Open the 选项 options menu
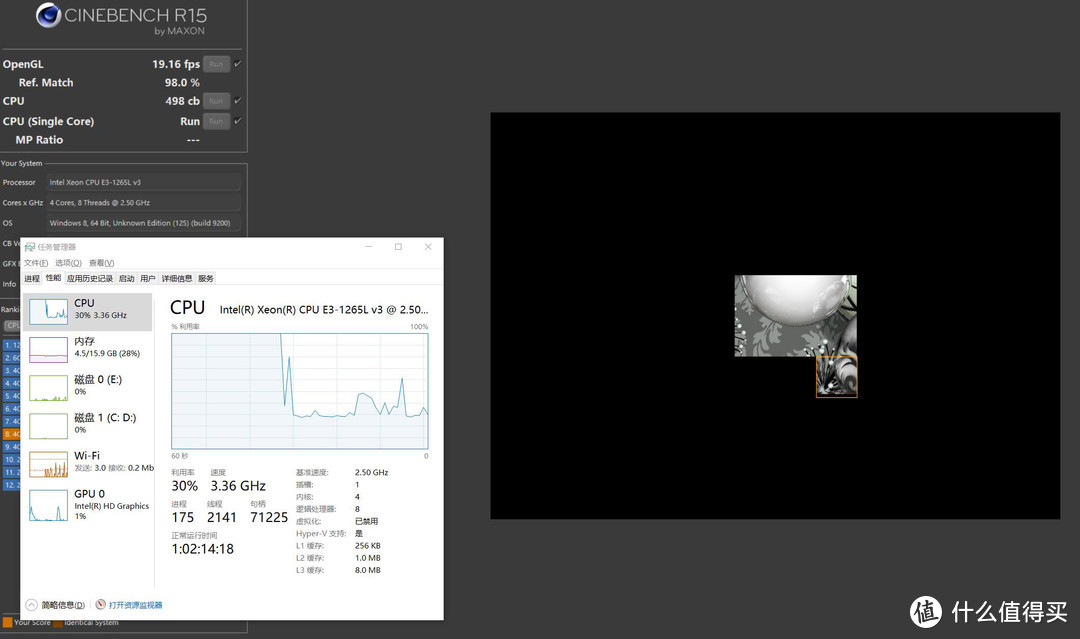This screenshot has width=1080, height=639. coord(68,263)
